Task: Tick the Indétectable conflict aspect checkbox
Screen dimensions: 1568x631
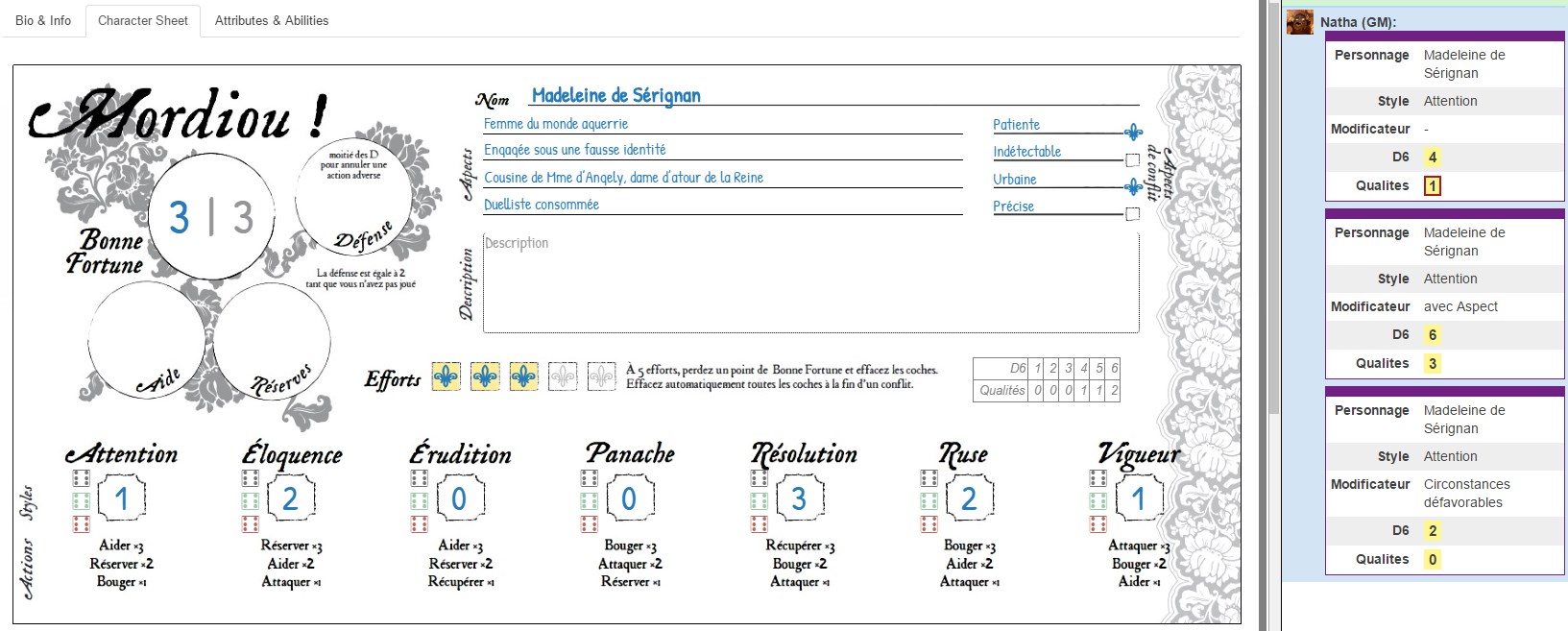Action: [x=1133, y=159]
